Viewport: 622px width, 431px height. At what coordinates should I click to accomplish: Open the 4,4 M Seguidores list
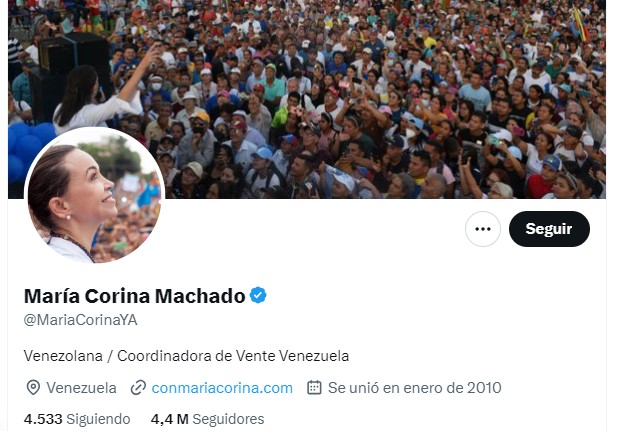coord(207,419)
